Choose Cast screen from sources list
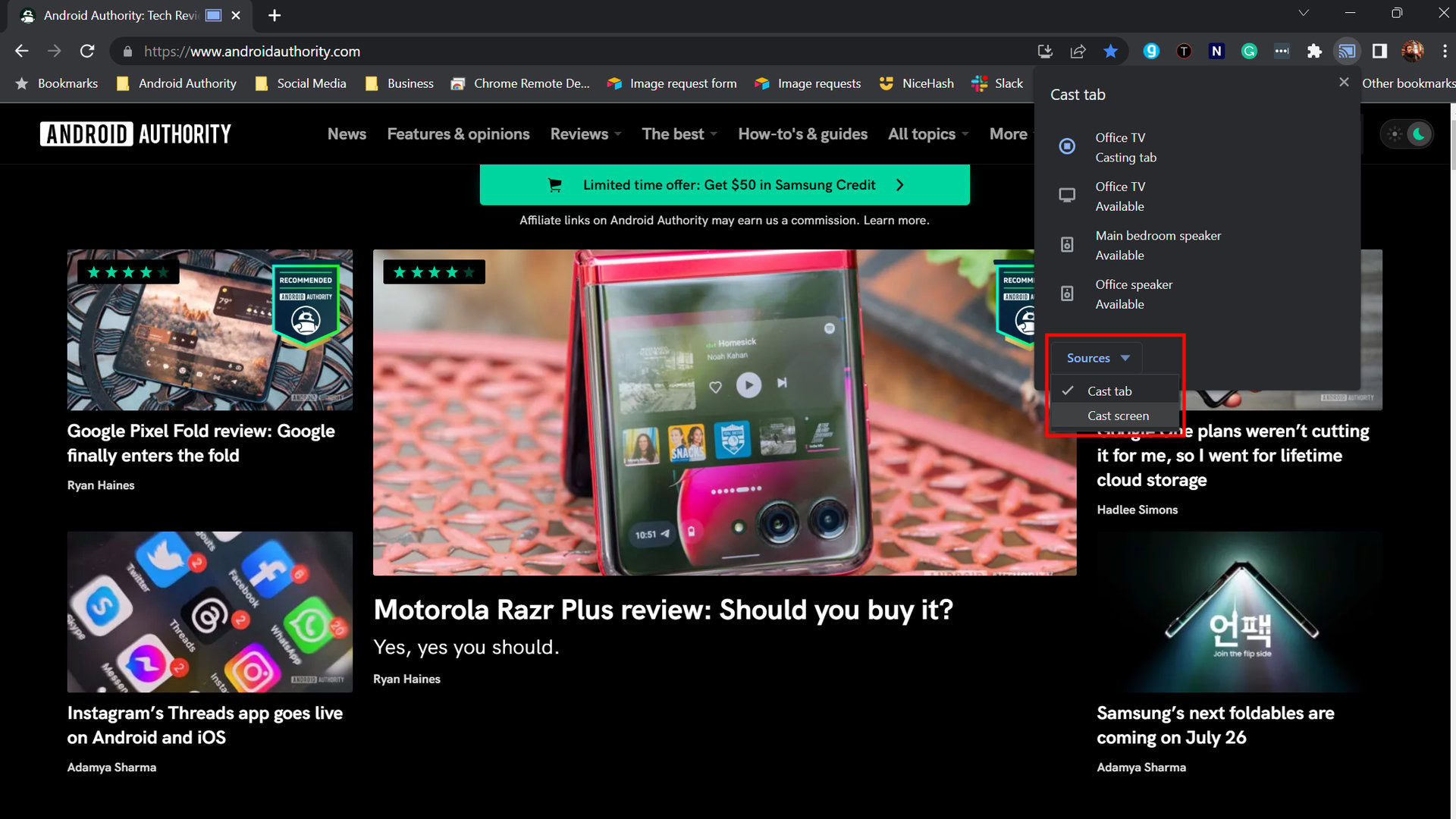 (x=1118, y=416)
